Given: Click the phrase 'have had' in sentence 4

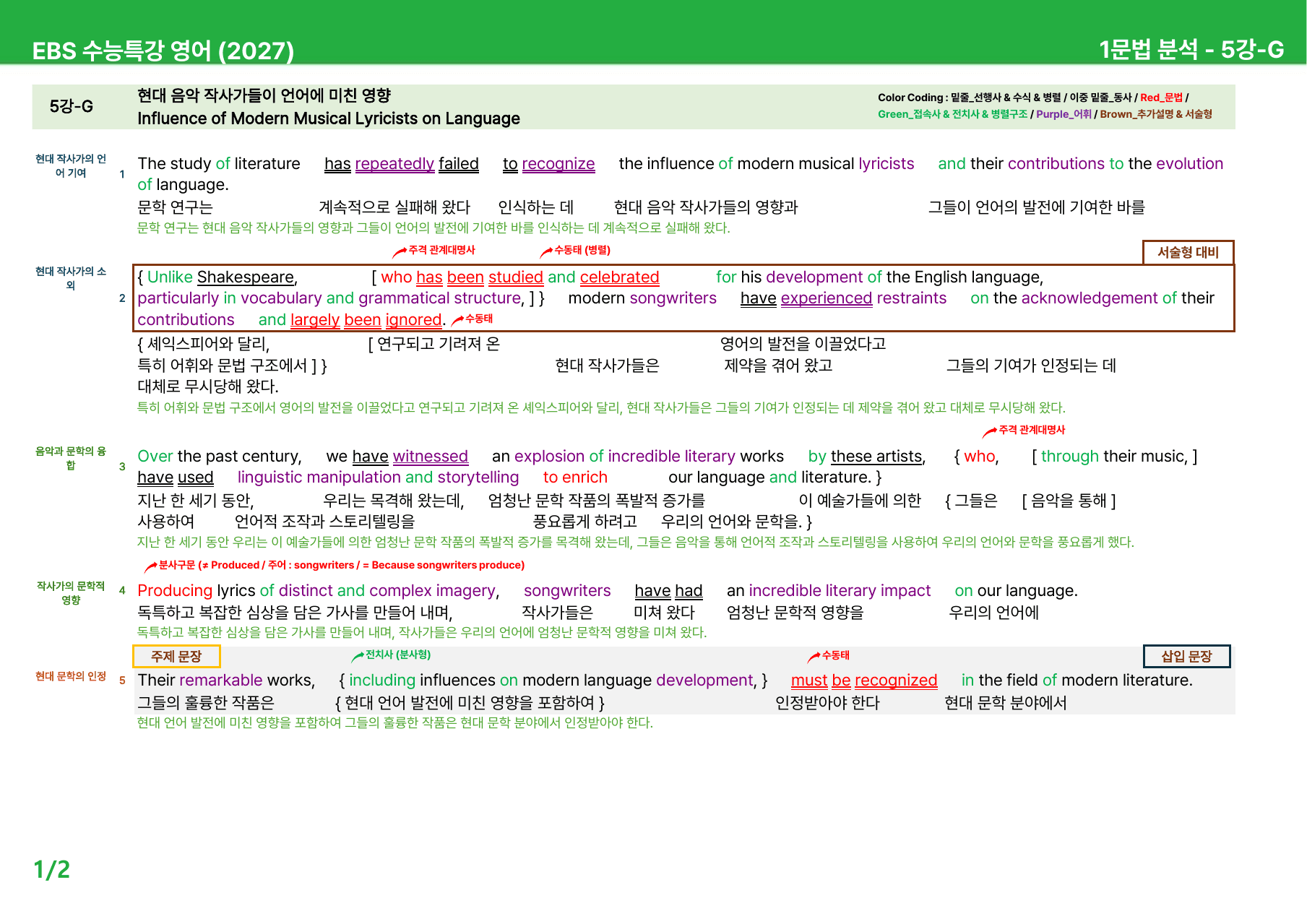Looking at the screenshot, I should [x=668, y=591].
